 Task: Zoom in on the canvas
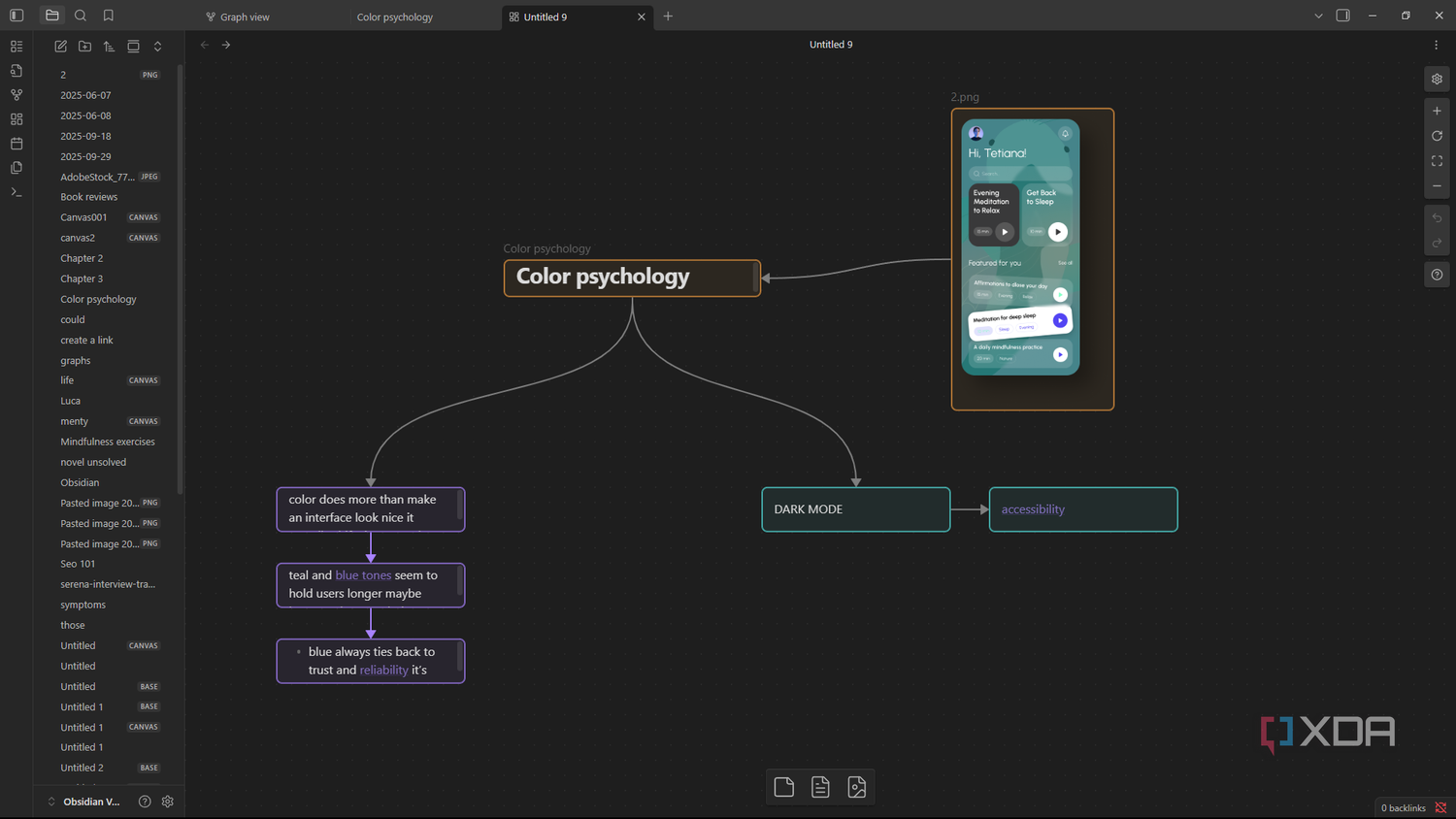coord(1437,111)
